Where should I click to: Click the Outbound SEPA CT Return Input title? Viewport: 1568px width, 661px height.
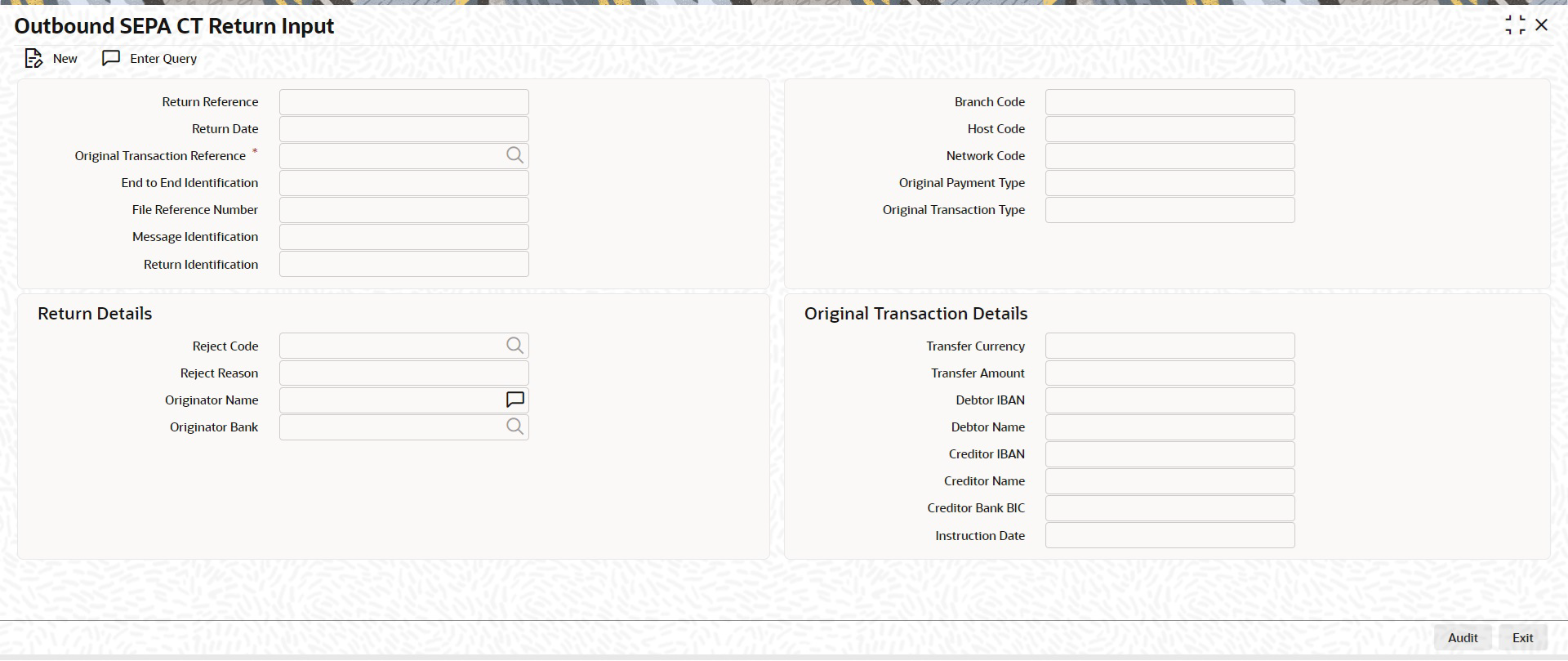174,26
